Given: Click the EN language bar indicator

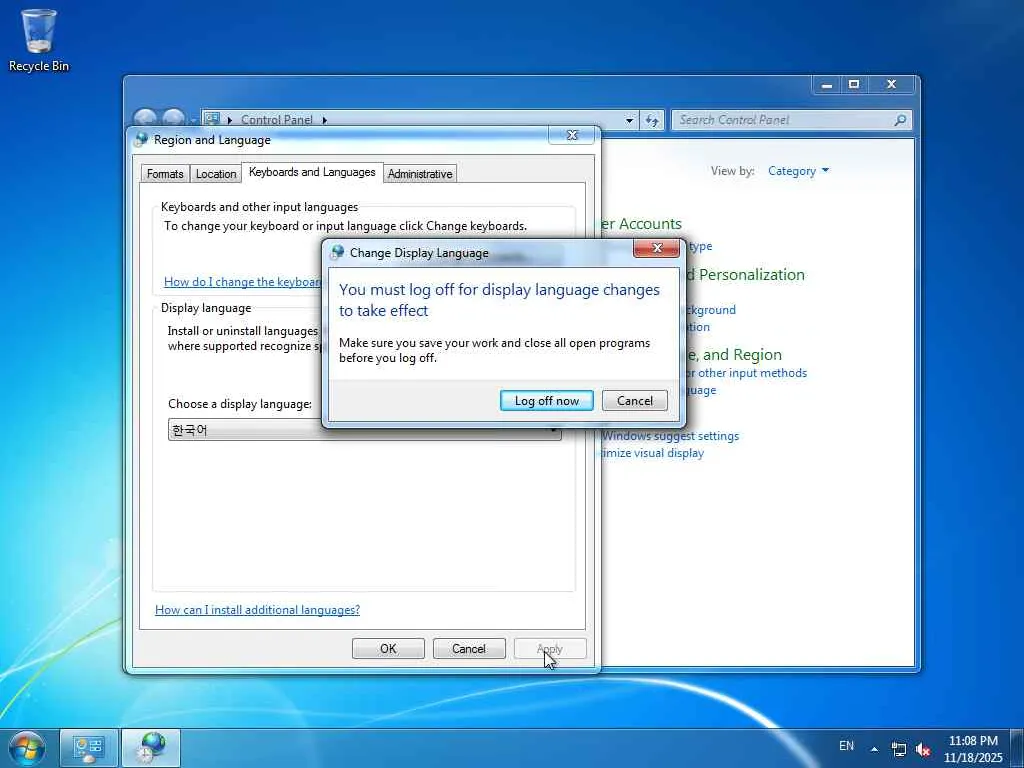Looking at the screenshot, I should [x=846, y=746].
